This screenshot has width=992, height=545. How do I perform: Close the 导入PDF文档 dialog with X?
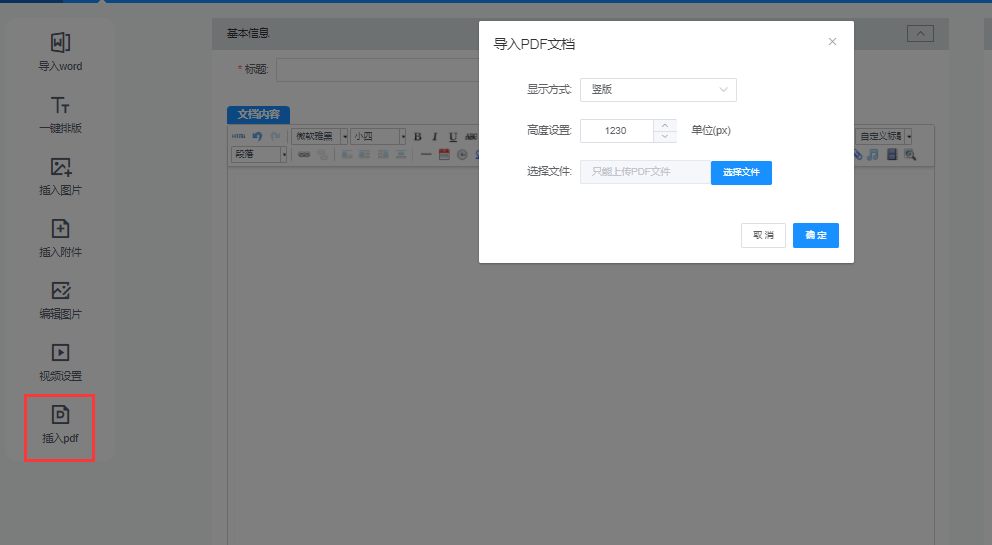point(832,42)
